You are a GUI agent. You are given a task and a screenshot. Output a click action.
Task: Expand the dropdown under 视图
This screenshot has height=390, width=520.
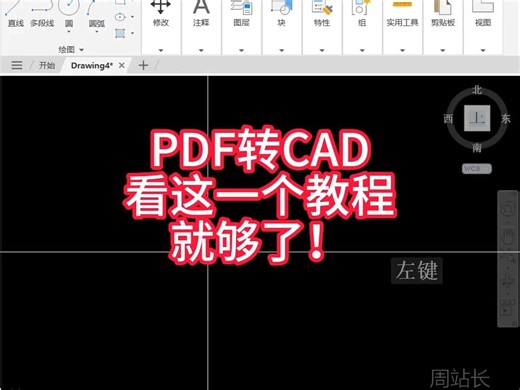coord(483,50)
